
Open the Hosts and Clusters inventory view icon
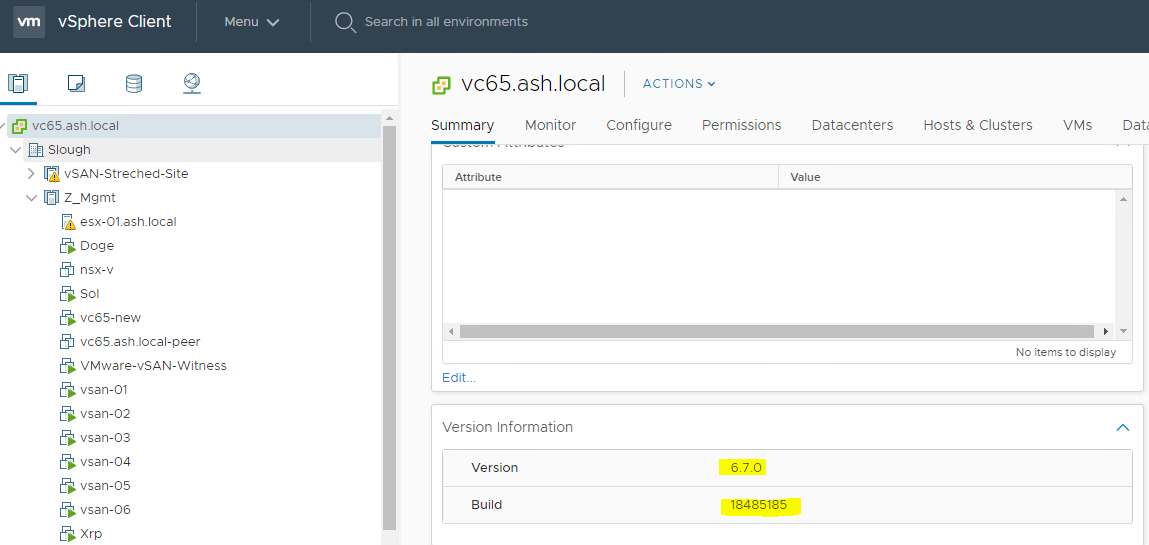tap(18, 83)
